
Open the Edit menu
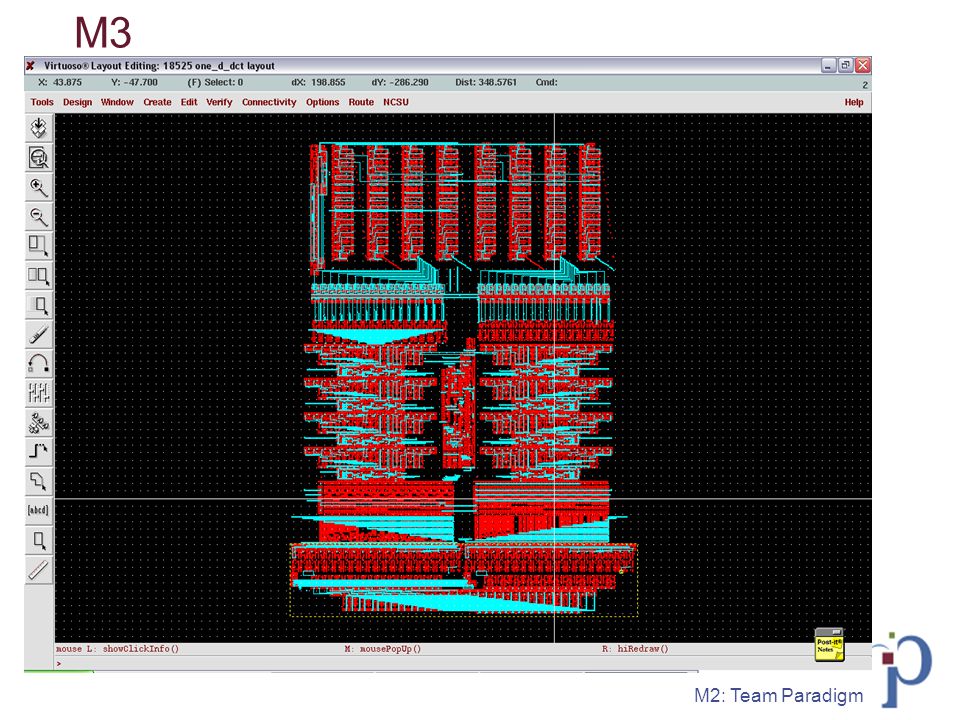189,102
